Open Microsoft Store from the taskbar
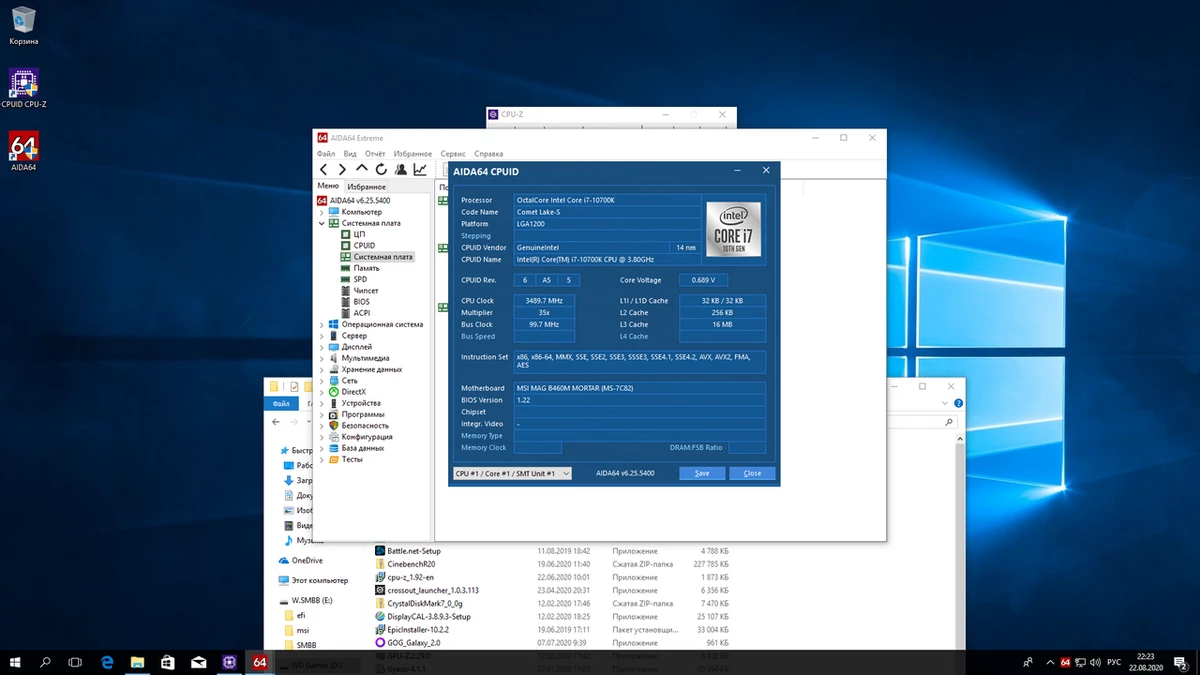Screen dimensions: 1200x675 tap(168, 662)
